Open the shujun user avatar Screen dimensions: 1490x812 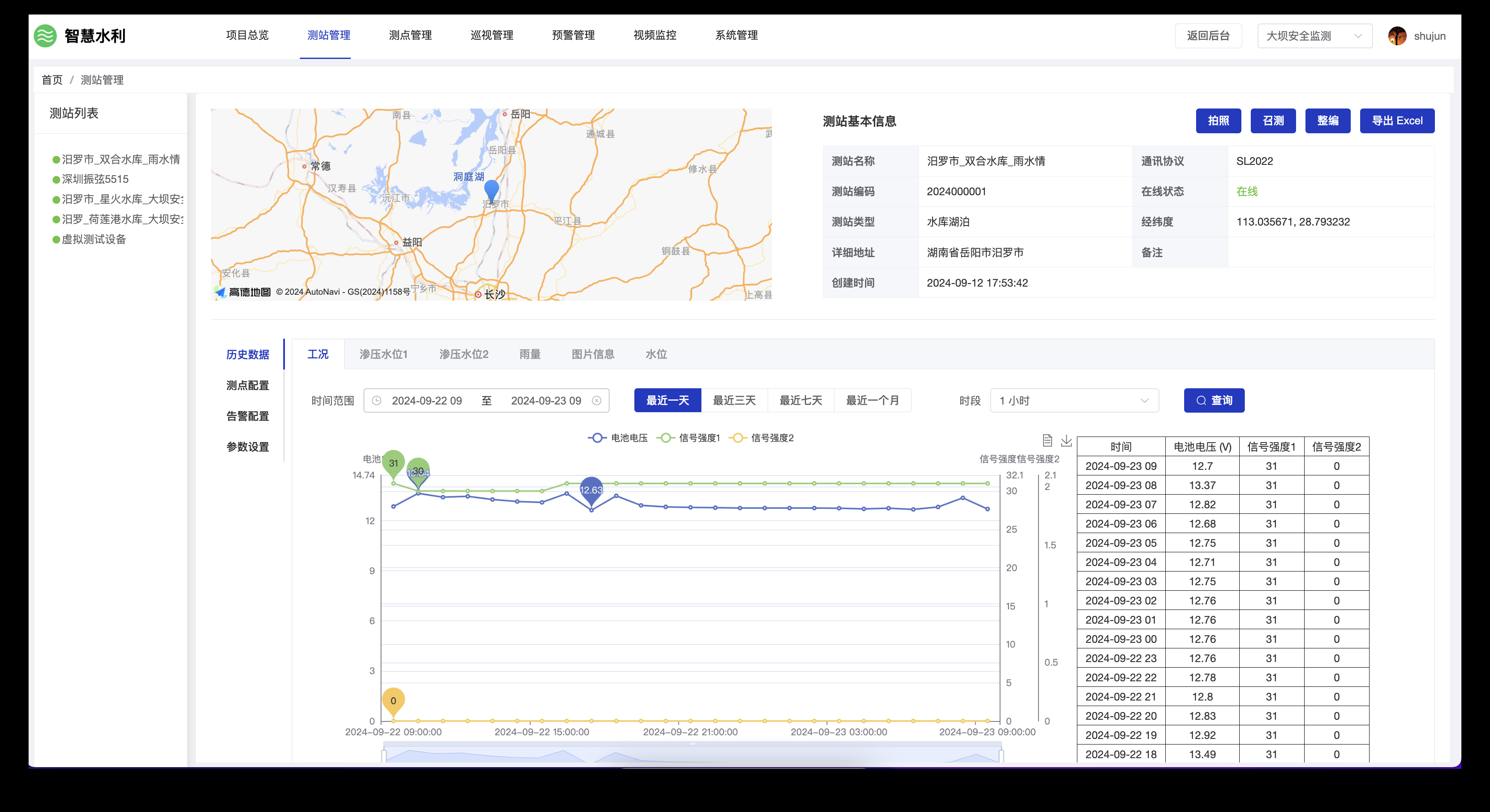1397,36
